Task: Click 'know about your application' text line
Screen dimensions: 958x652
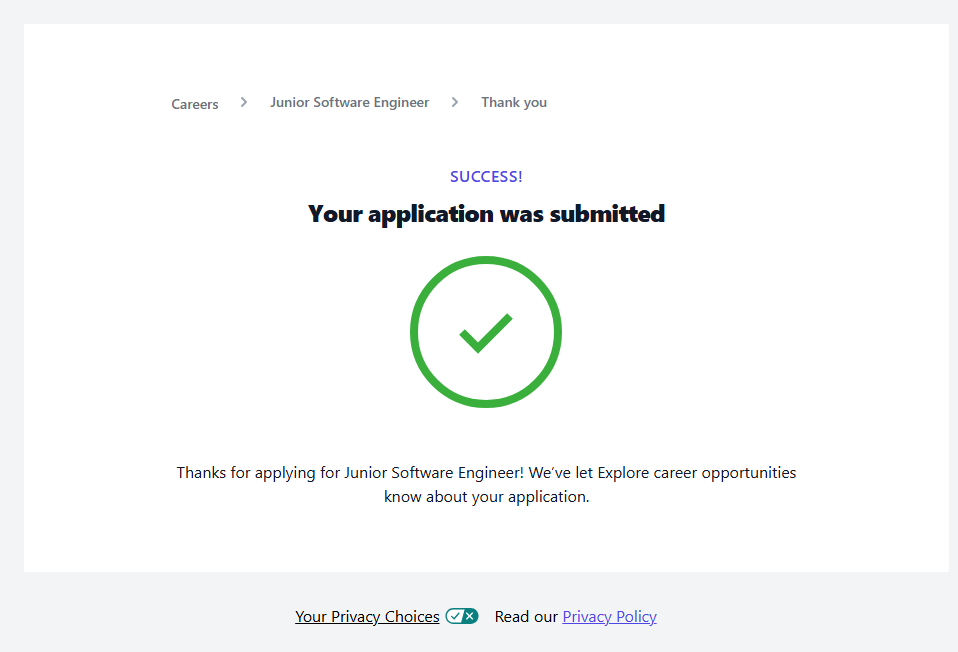Action: click(487, 496)
